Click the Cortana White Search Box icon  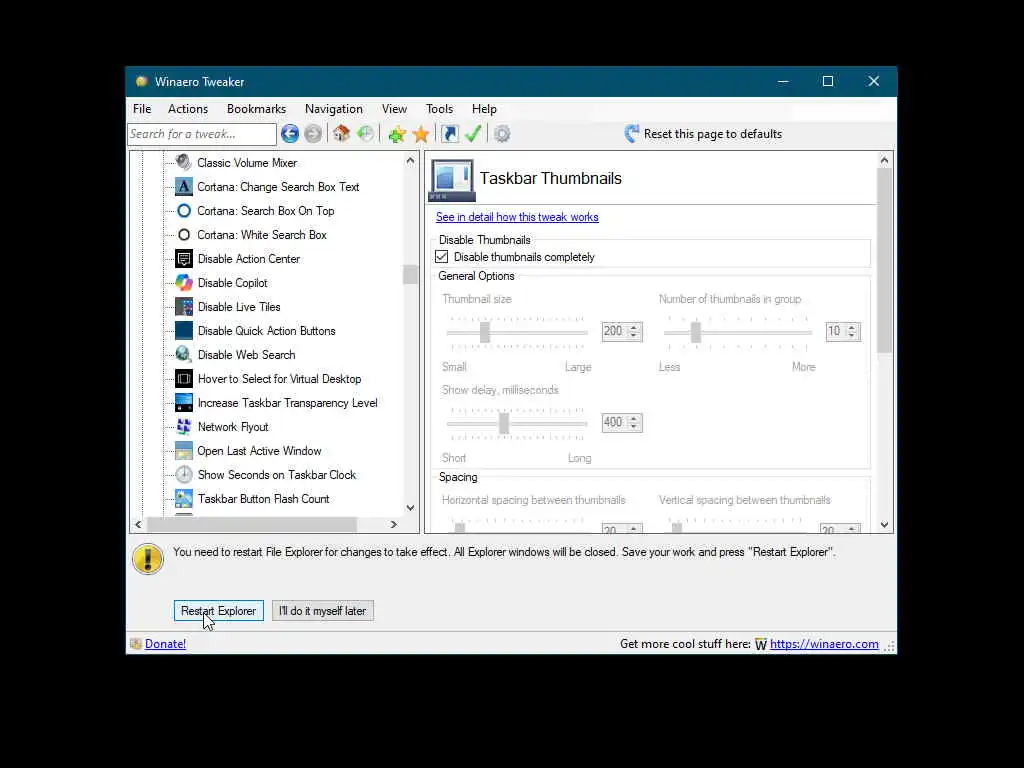(184, 234)
